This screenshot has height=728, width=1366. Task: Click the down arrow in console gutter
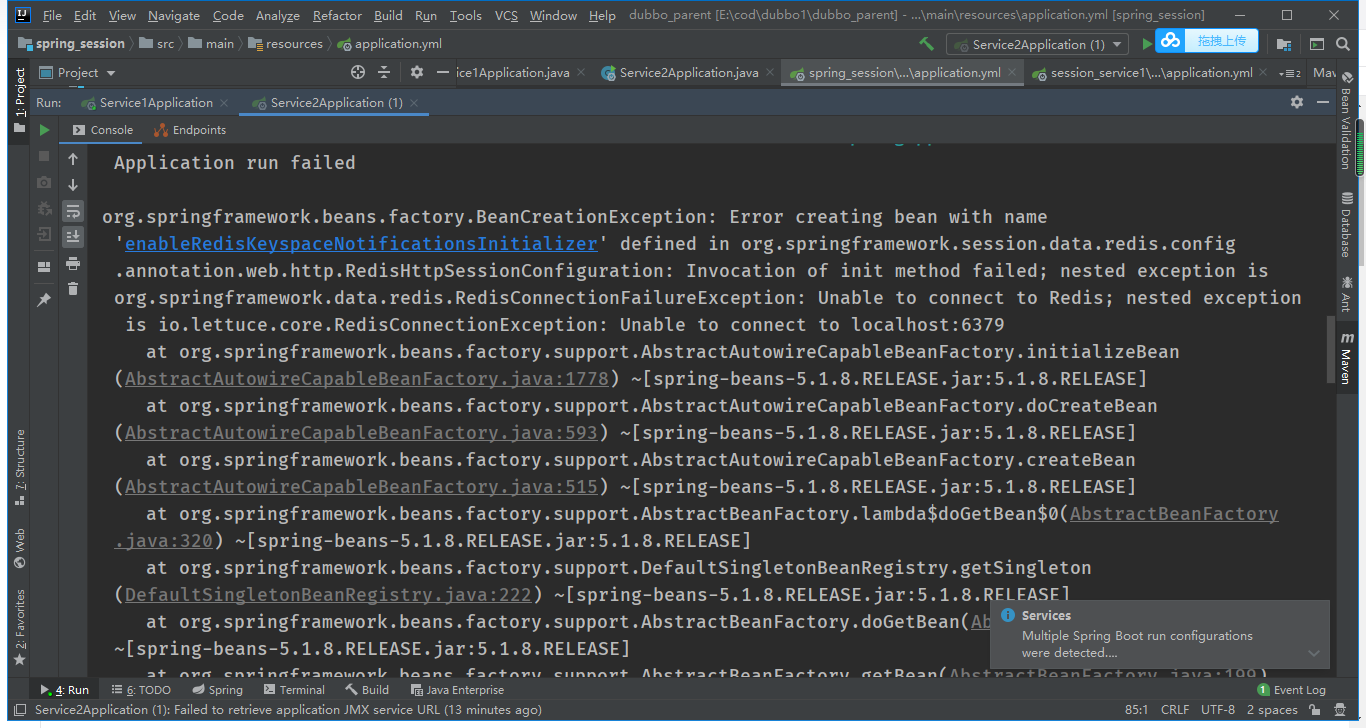click(73, 185)
